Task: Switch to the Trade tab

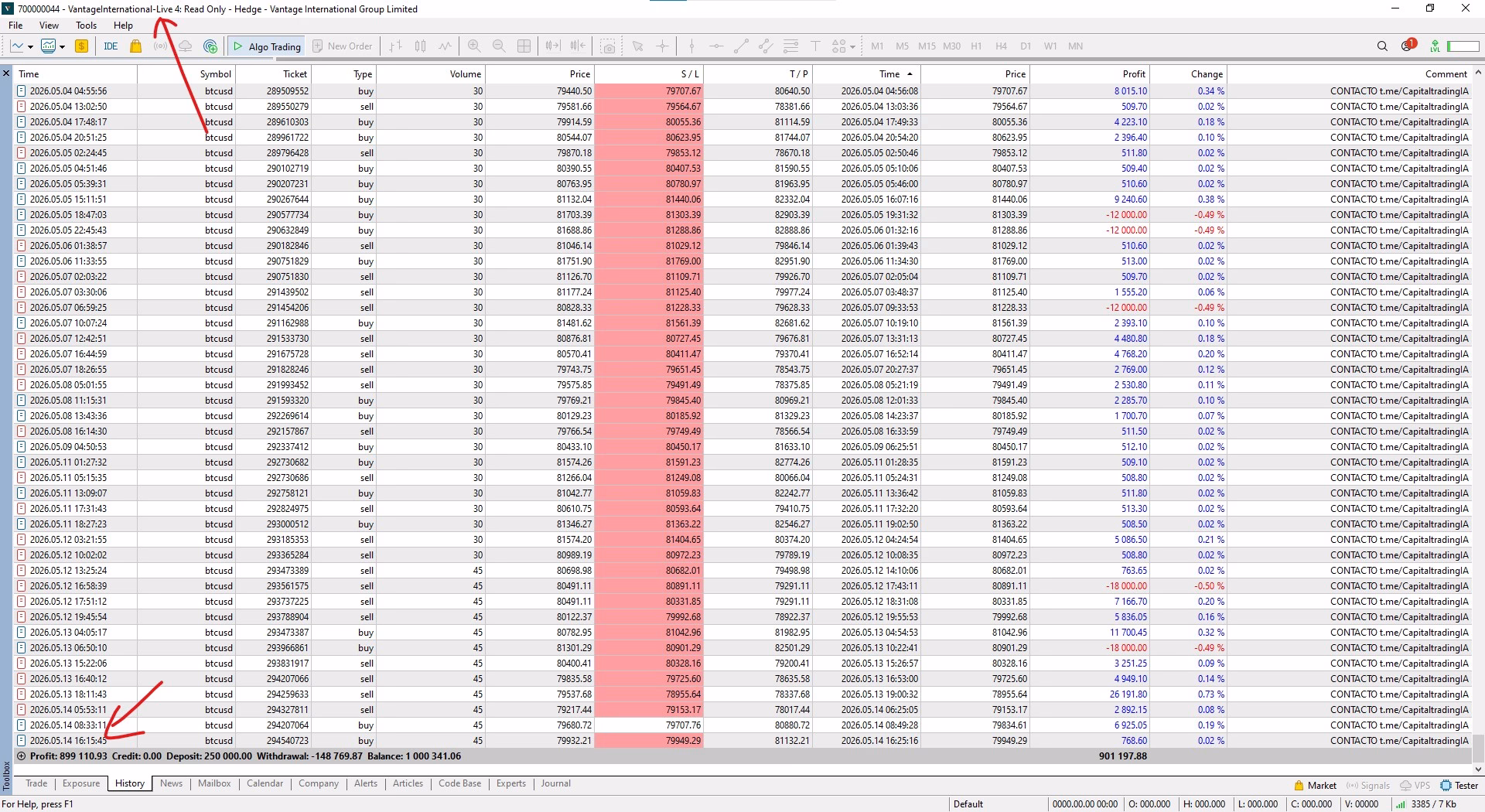Action: (x=36, y=783)
